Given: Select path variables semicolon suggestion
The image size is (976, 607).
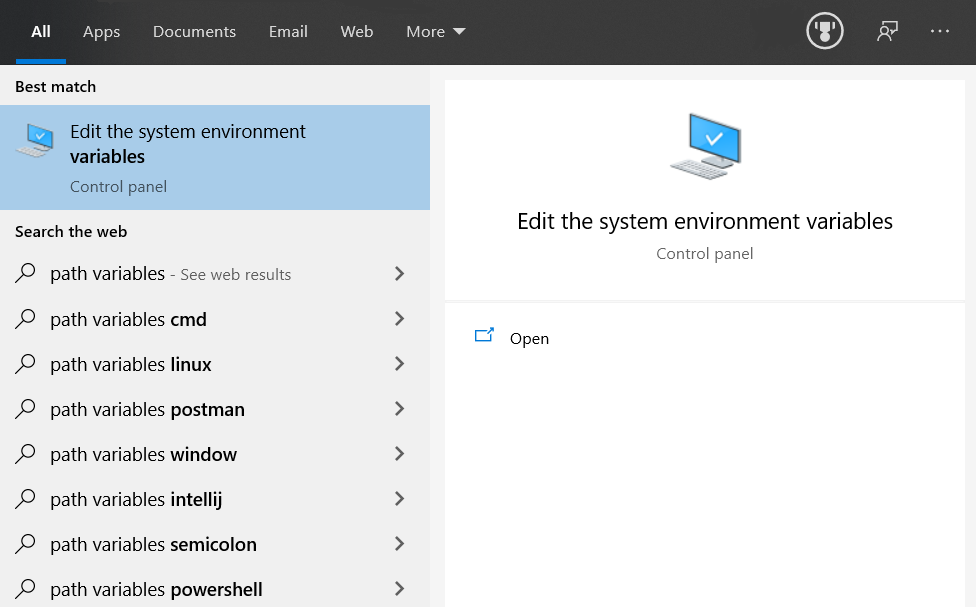Looking at the screenshot, I should tap(153, 545).
